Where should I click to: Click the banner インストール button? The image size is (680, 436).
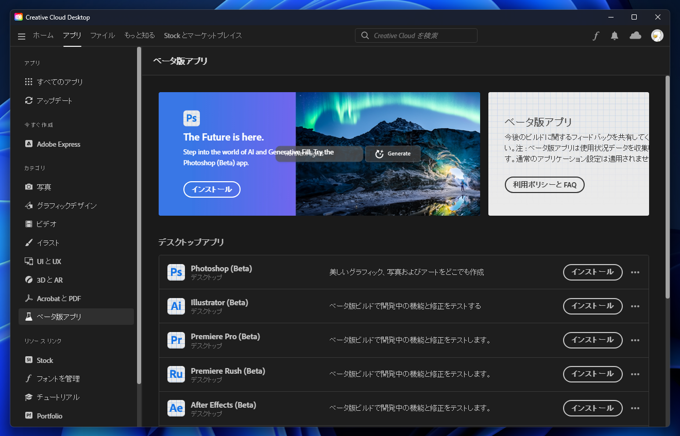tap(212, 190)
